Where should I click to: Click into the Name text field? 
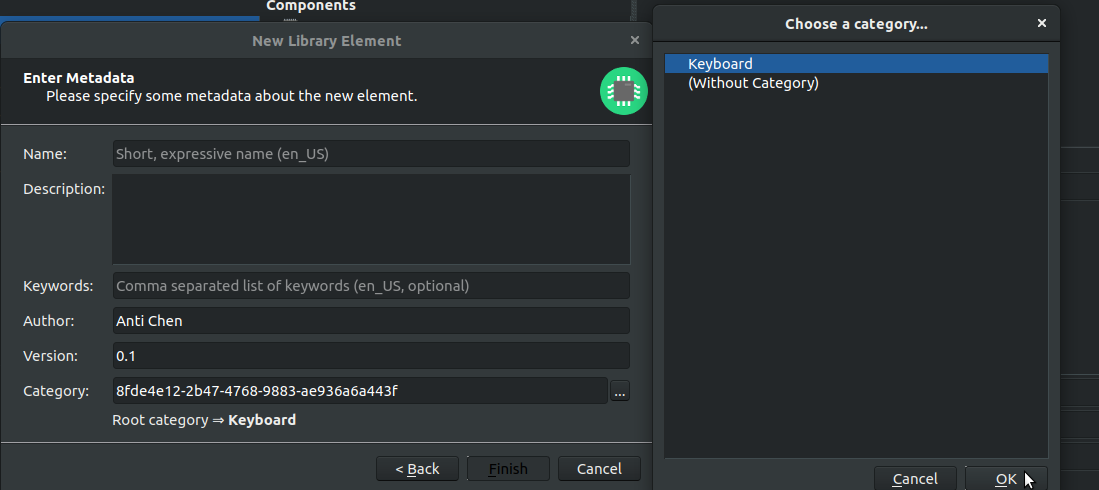[x=371, y=154]
